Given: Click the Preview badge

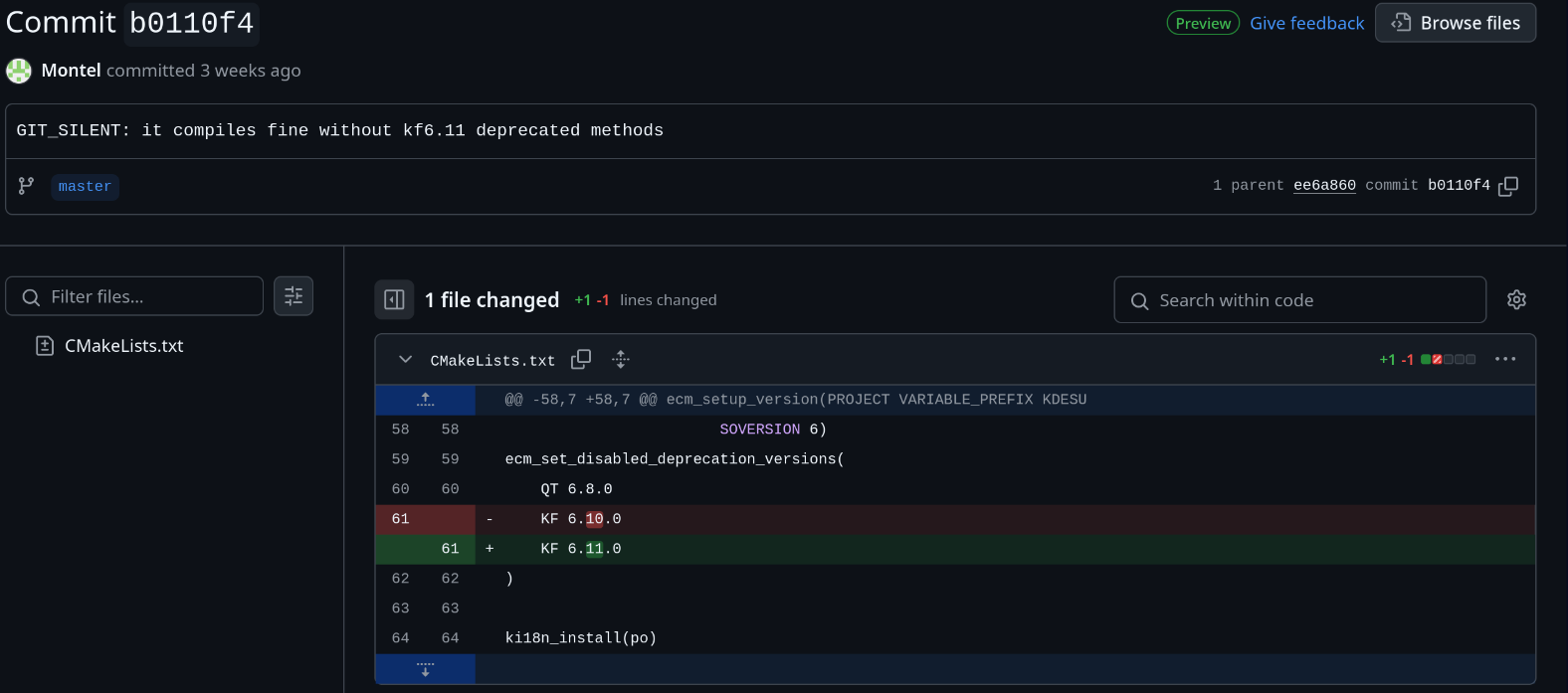Looking at the screenshot, I should [x=1203, y=23].
